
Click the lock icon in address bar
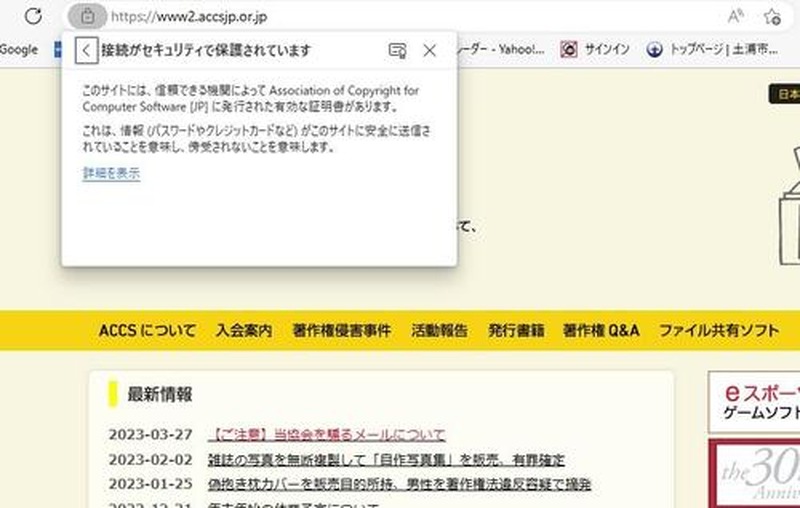coord(88,16)
